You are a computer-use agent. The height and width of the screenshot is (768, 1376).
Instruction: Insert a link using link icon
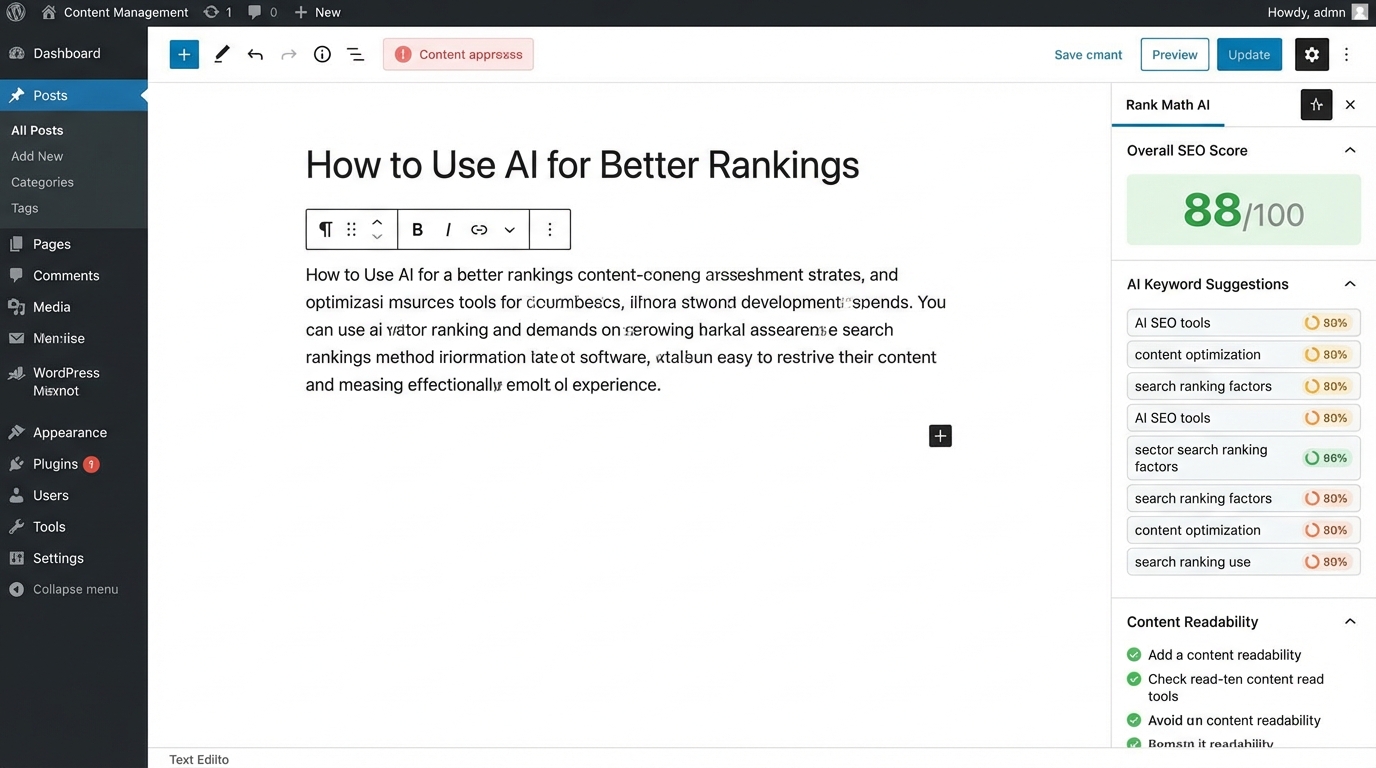(x=479, y=230)
